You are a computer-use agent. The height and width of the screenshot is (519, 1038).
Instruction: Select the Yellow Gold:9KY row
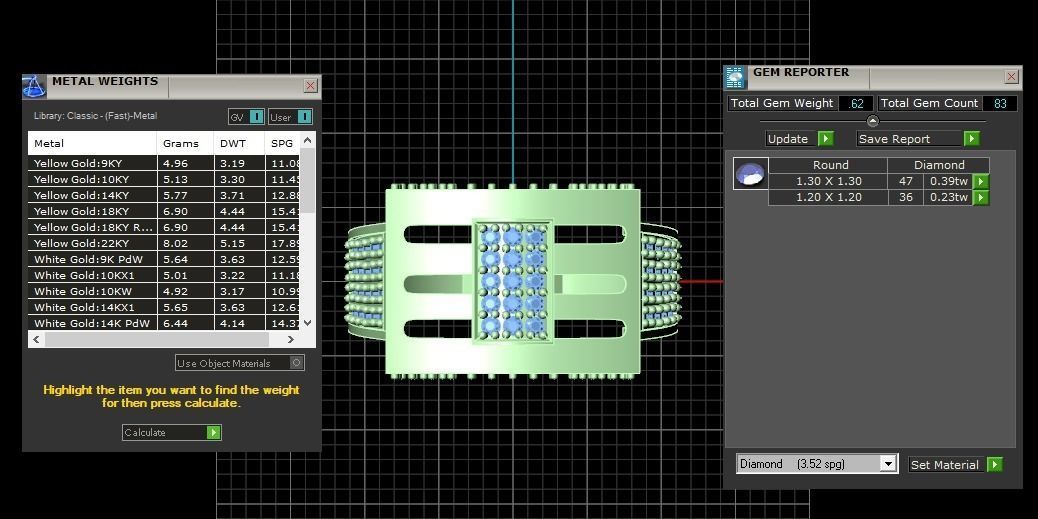(164, 163)
